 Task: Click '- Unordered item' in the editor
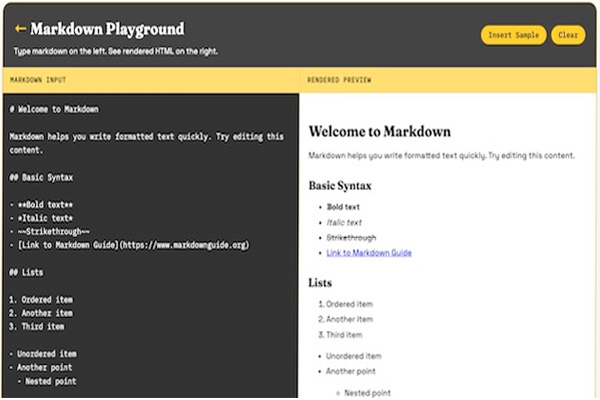click(43, 354)
